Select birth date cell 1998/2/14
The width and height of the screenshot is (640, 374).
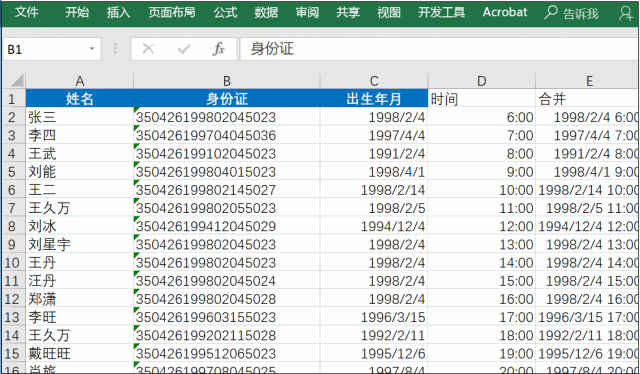[374, 189]
